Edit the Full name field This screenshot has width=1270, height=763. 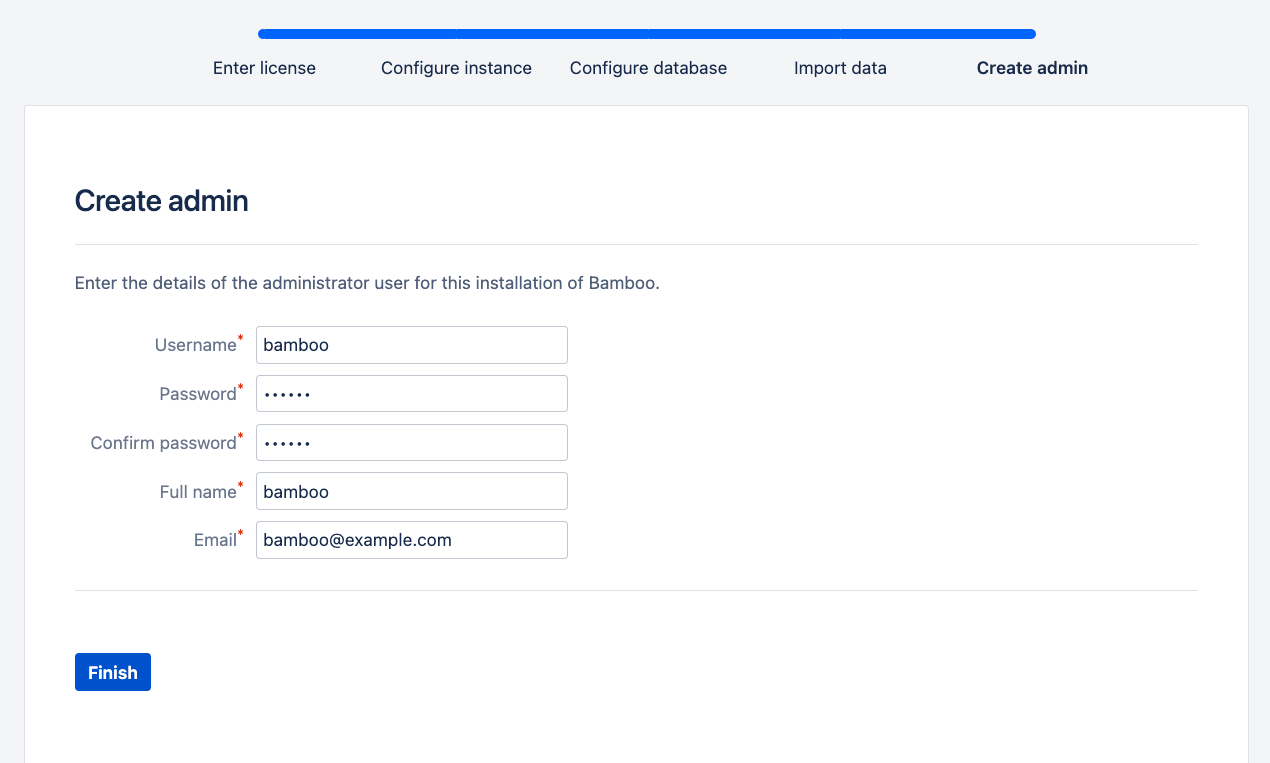412,491
